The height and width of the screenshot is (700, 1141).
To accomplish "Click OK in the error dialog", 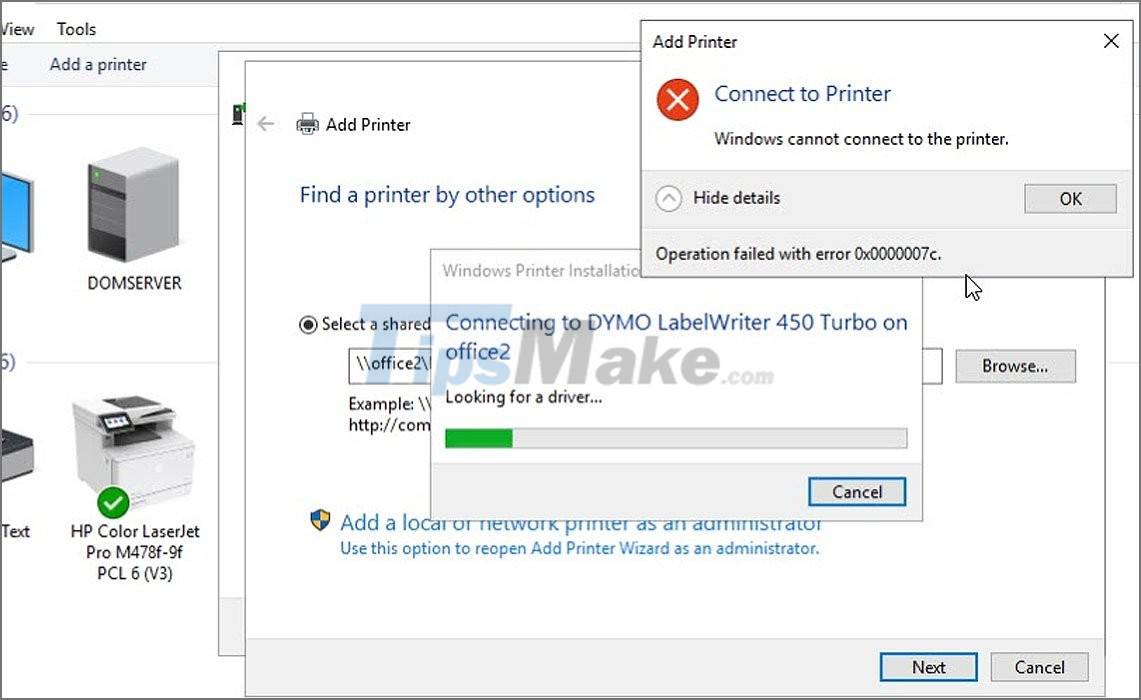I will pyautogui.click(x=1070, y=199).
